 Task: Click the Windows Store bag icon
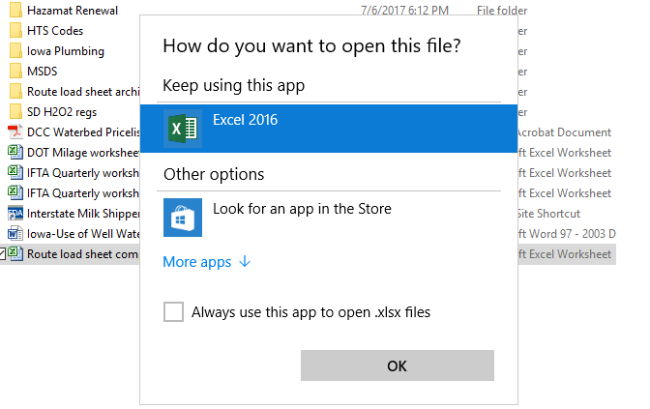pyautogui.click(x=183, y=217)
